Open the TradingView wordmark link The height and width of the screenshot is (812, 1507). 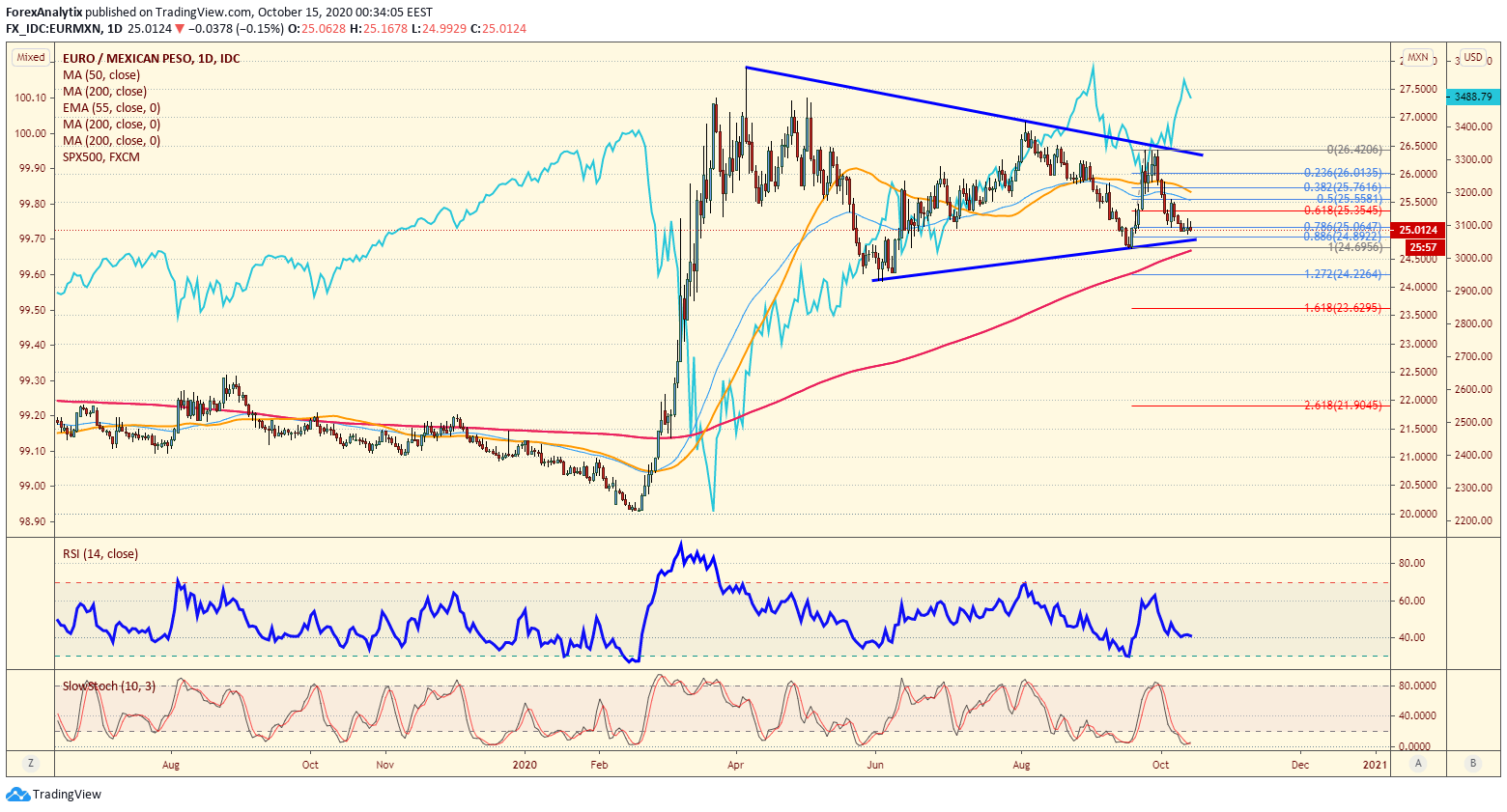point(67,795)
